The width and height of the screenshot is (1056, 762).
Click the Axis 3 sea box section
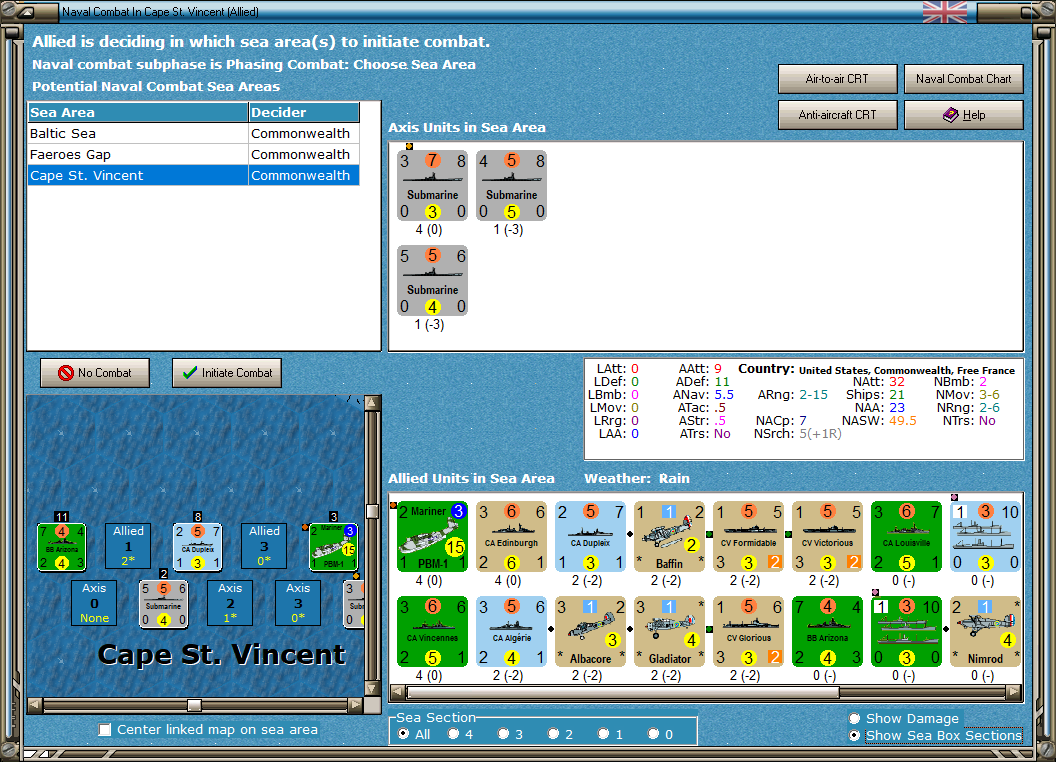[298, 603]
